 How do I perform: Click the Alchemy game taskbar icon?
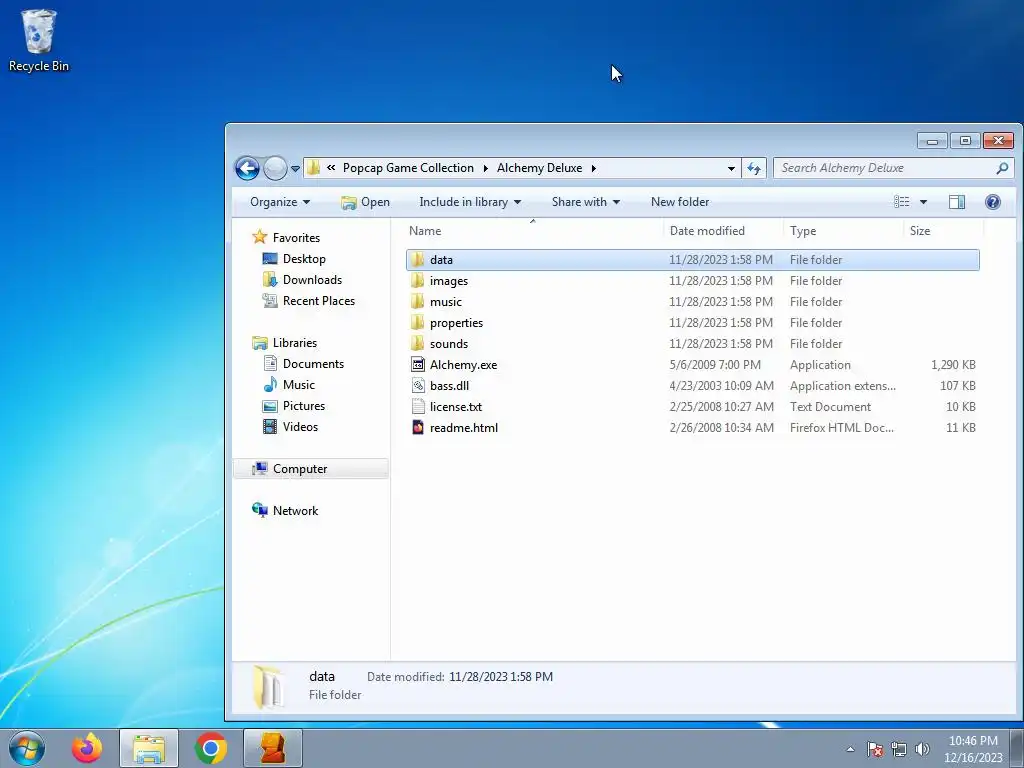pos(273,748)
